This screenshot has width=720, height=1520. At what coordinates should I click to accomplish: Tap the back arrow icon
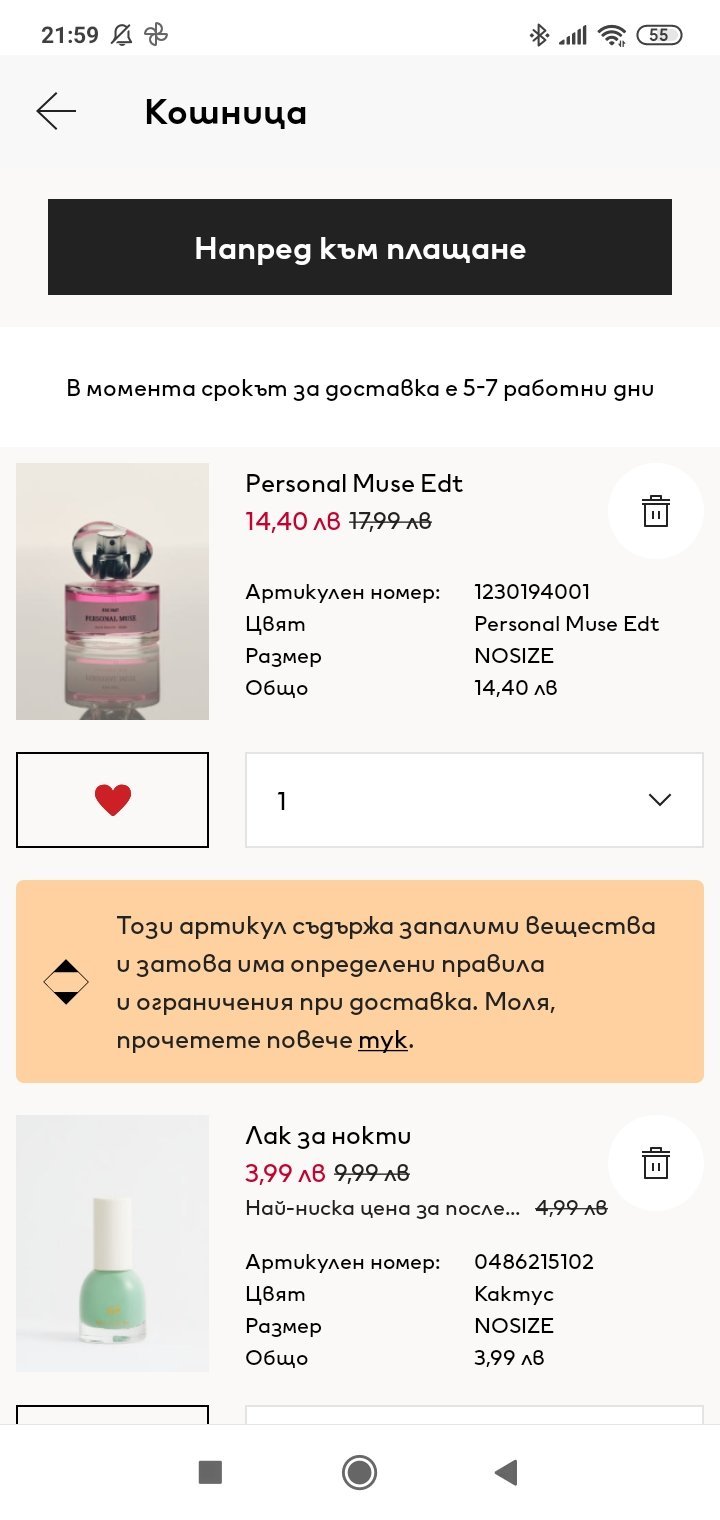[x=56, y=111]
